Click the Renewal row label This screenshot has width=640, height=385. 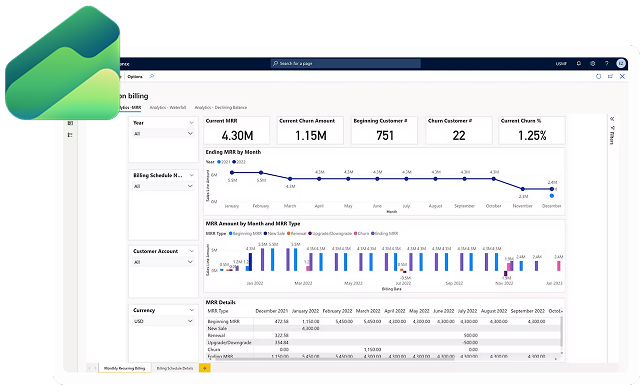(x=216, y=335)
